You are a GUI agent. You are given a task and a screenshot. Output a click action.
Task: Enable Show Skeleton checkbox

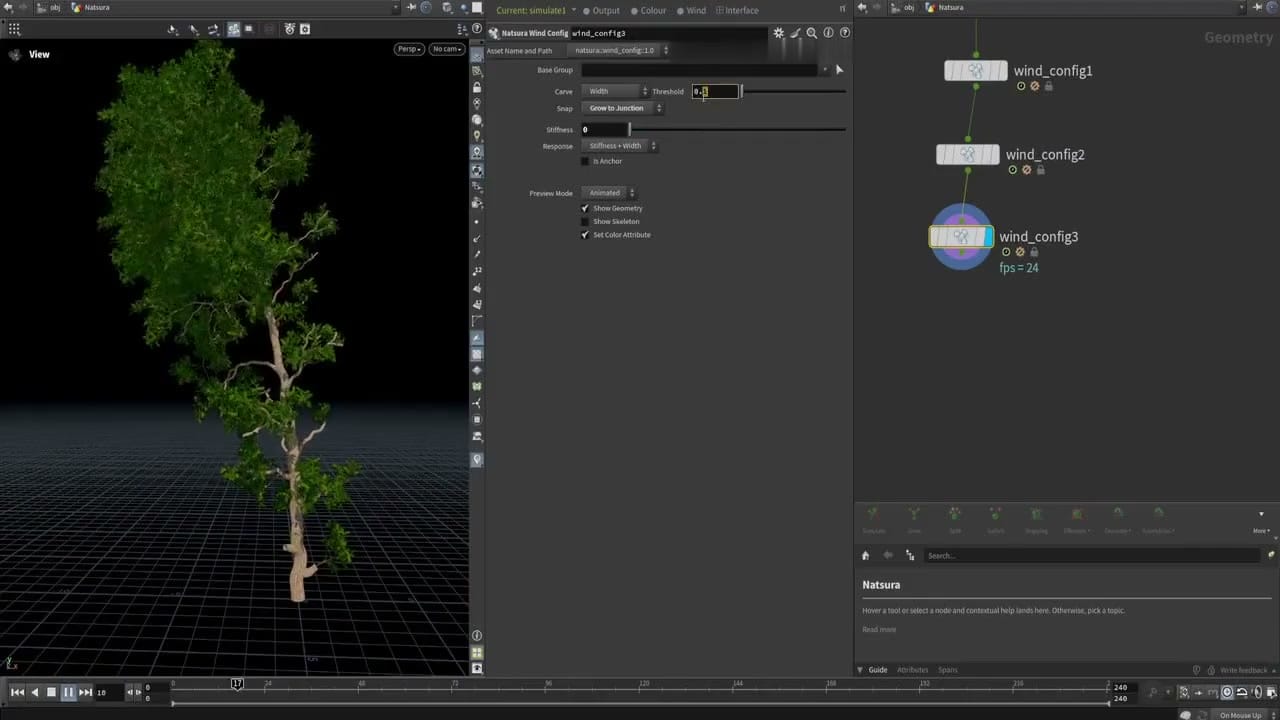pos(585,221)
